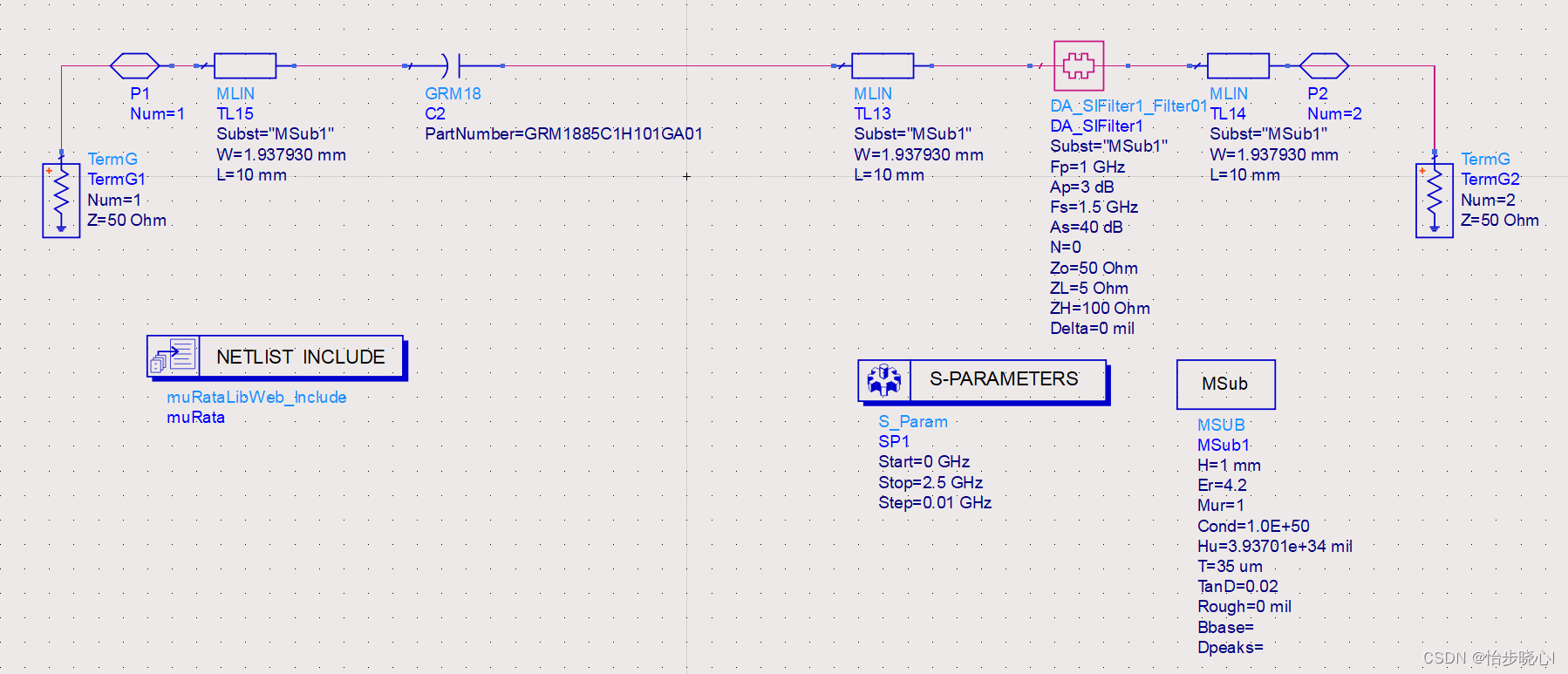1568x674 pixels.
Task: Select the PartNumber=GRM1885C1H101GA01 text
Action: point(563,133)
